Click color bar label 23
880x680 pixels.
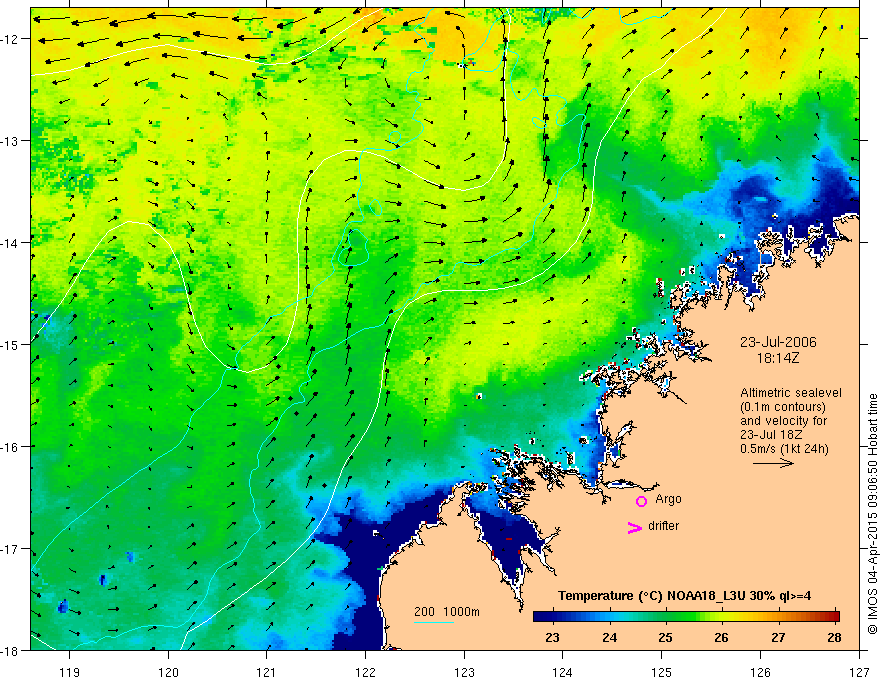(552, 637)
